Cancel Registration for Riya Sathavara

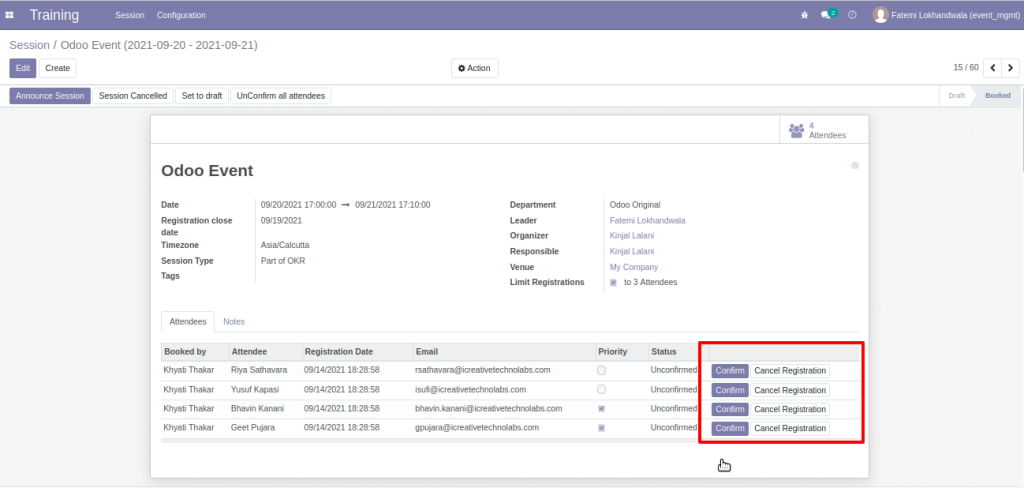(790, 371)
